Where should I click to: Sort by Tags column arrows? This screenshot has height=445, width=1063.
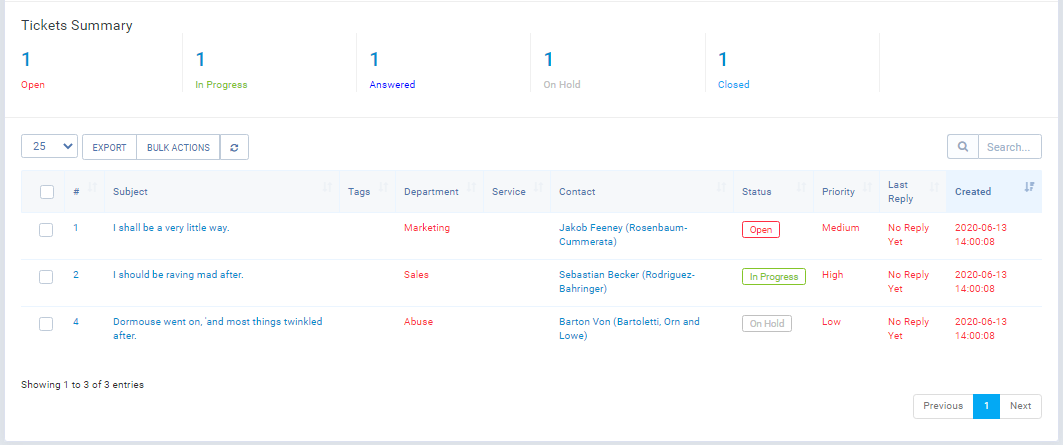383,187
